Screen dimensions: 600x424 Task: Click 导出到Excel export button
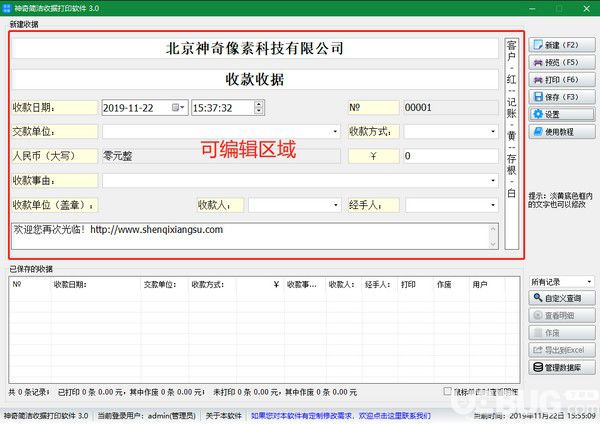[562, 350]
